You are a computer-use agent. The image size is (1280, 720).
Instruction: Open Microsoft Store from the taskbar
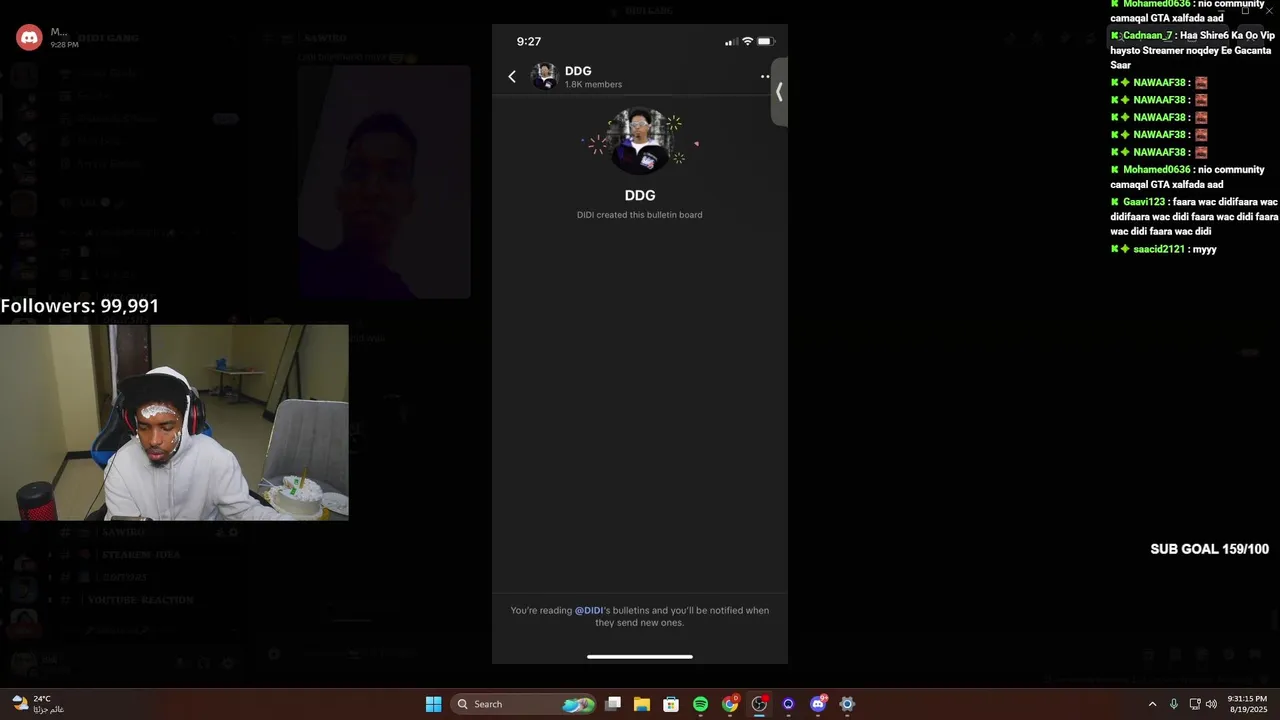pos(671,704)
